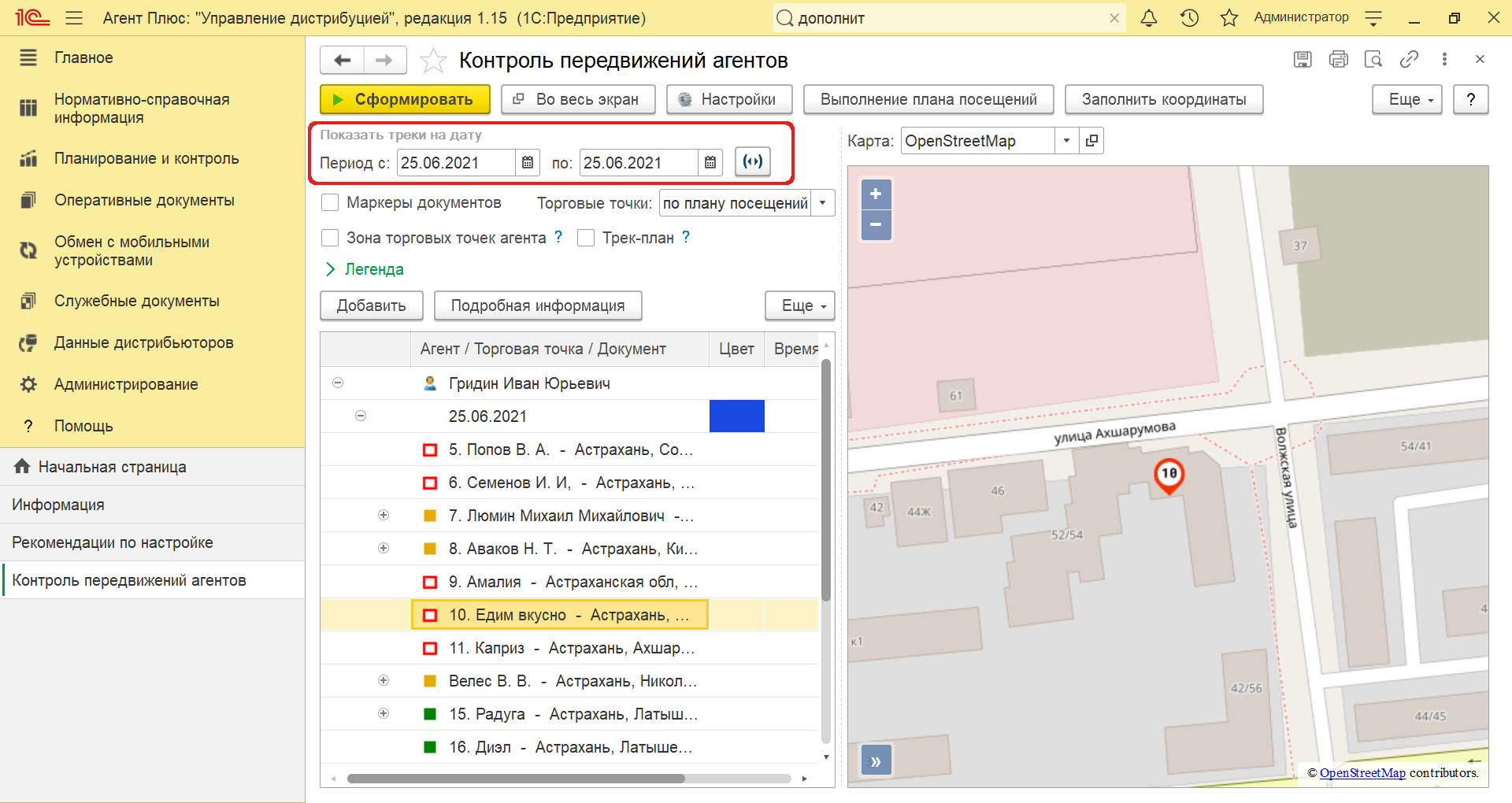
Task: Open the list Еще dropdown menu
Action: click(799, 305)
